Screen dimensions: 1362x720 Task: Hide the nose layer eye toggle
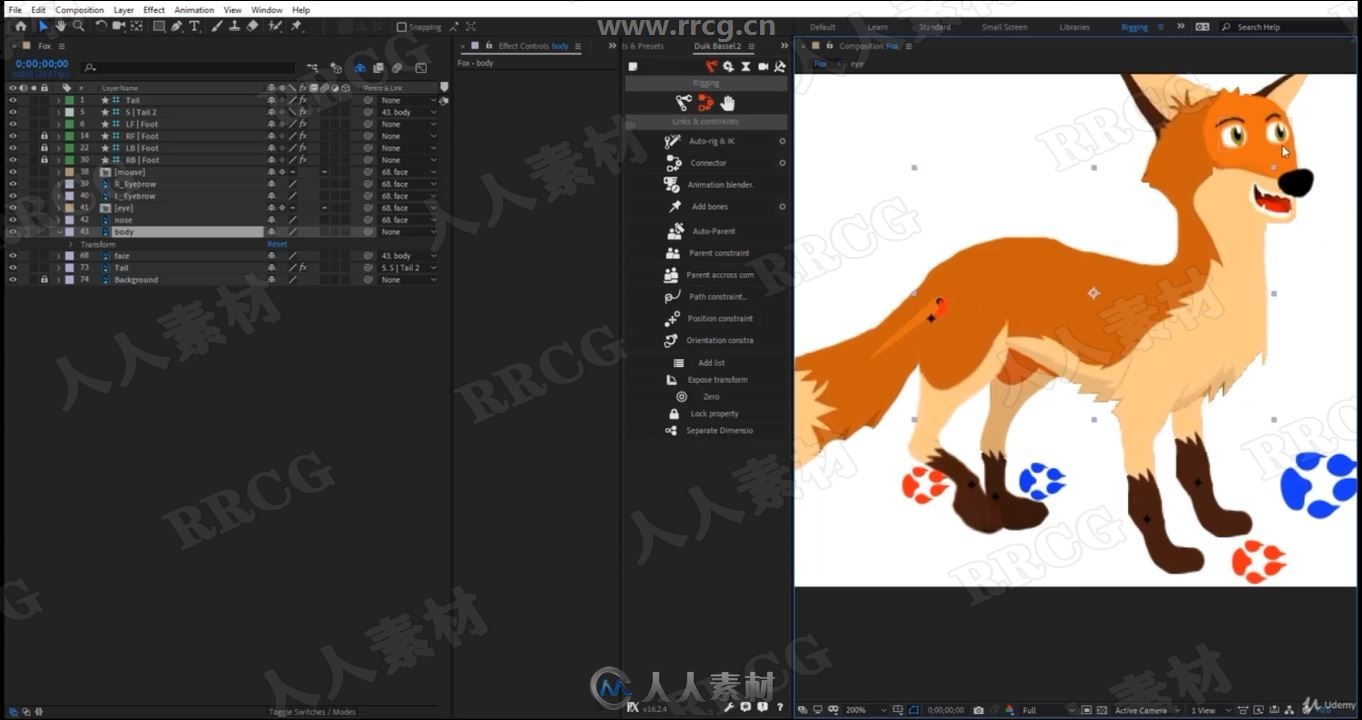[13, 220]
